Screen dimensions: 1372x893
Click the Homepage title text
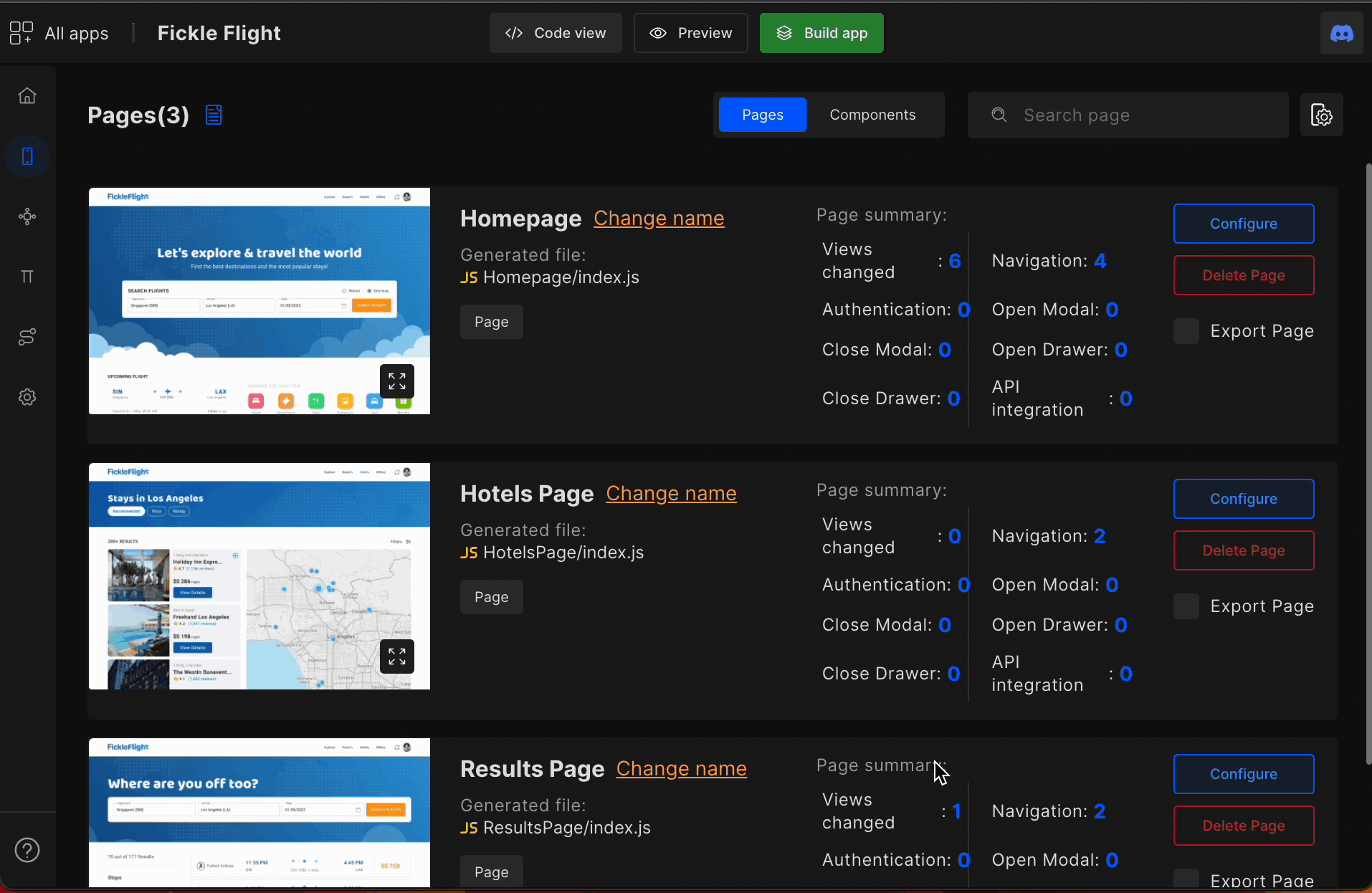521,219
